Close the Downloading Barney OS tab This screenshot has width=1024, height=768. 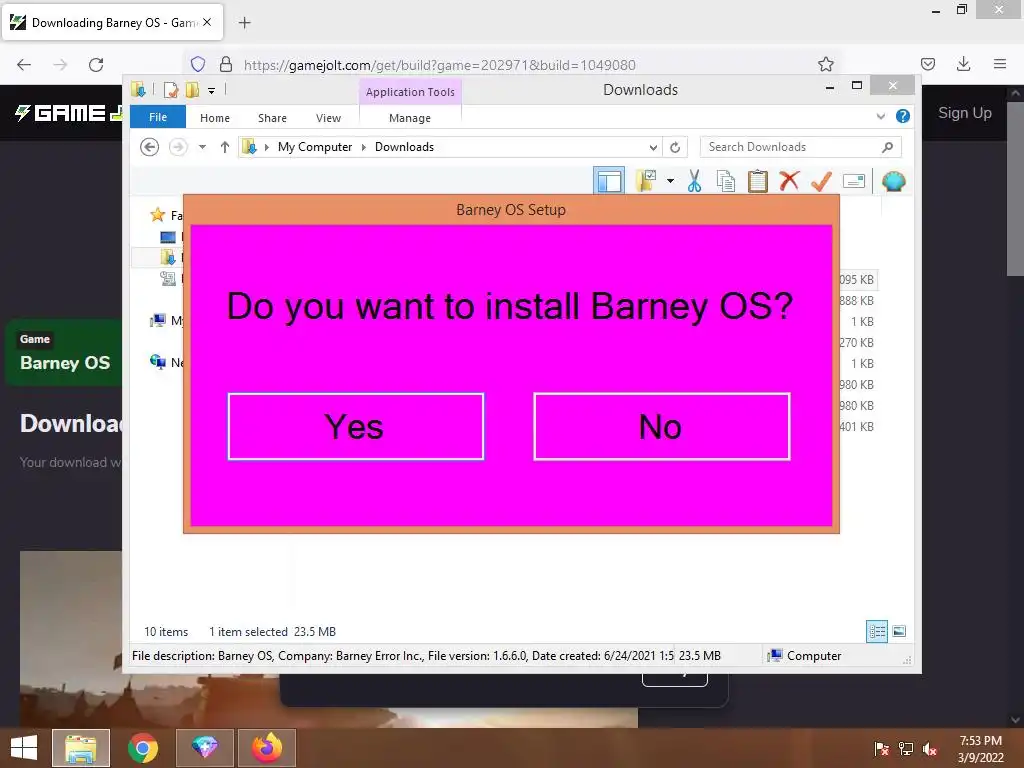click(x=207, y=22)
